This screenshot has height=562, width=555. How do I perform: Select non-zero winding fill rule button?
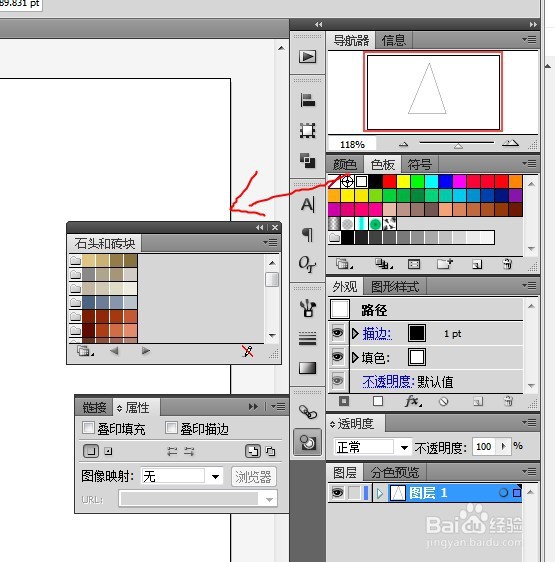[253, 451]
